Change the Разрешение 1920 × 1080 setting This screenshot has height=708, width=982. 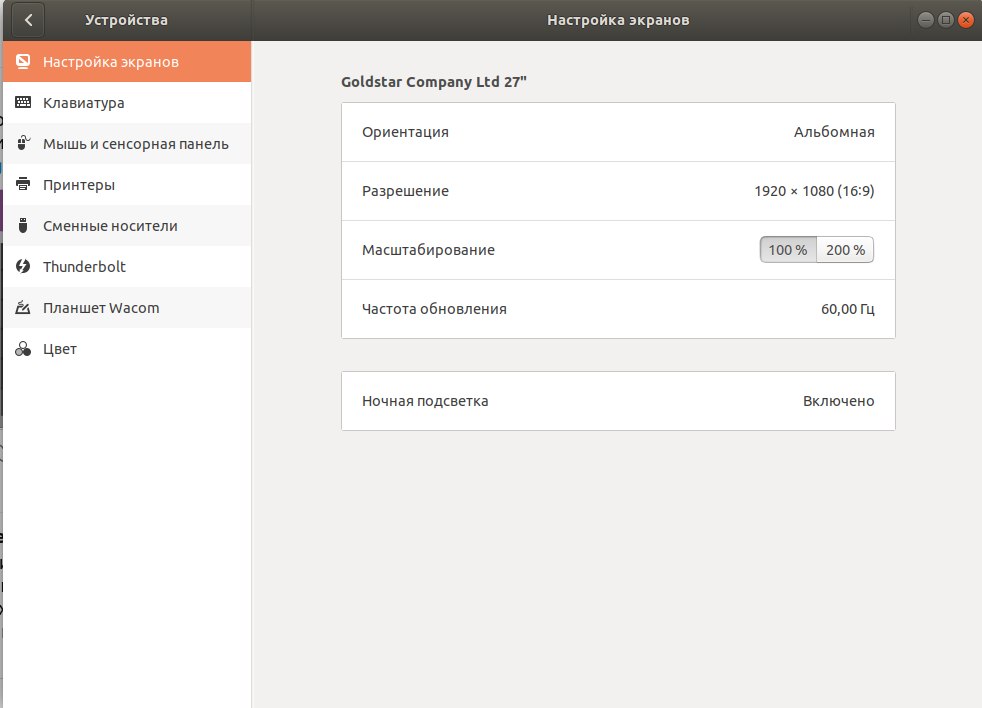point(618,191)
